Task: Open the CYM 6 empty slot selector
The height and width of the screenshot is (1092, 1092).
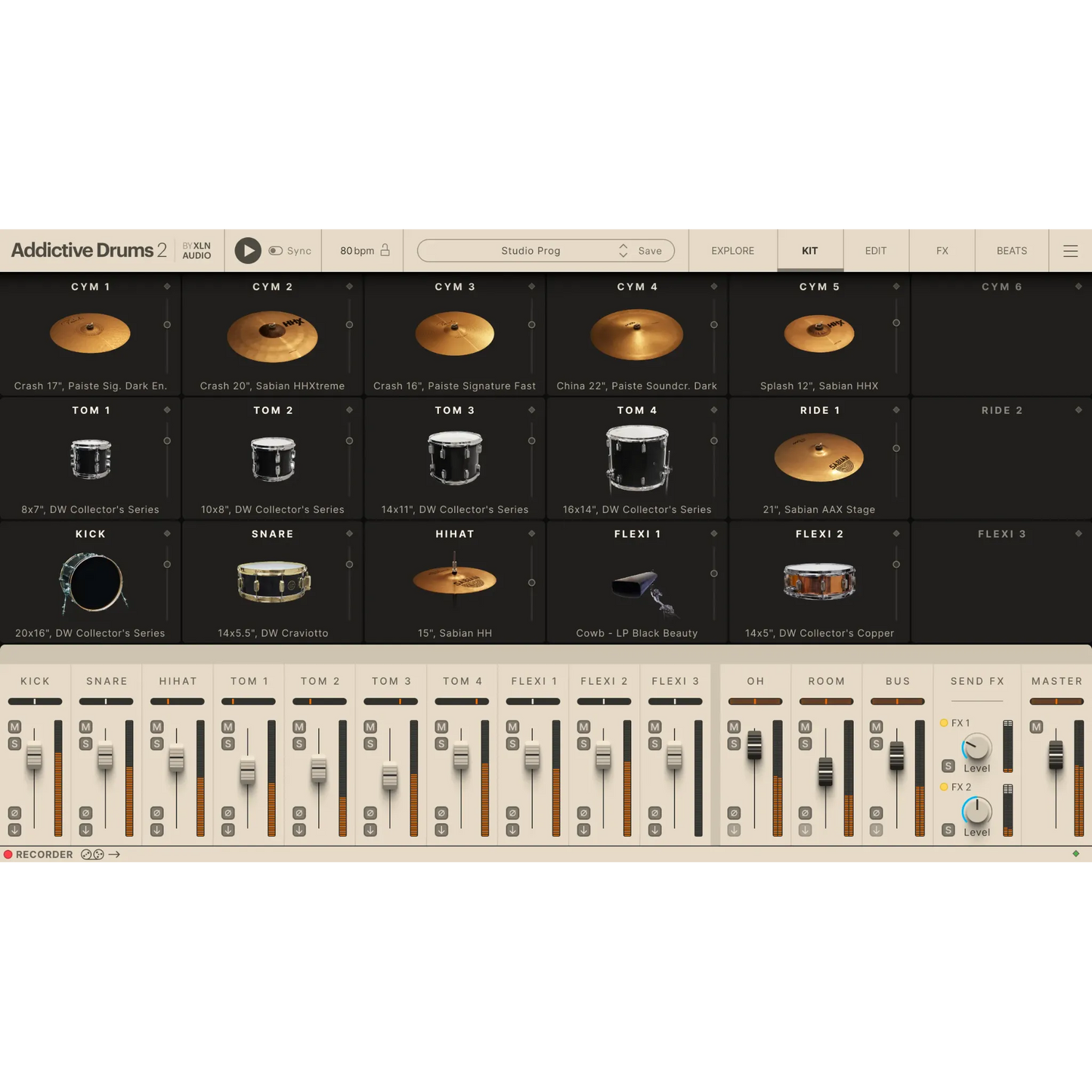Action: [1078, 286]
